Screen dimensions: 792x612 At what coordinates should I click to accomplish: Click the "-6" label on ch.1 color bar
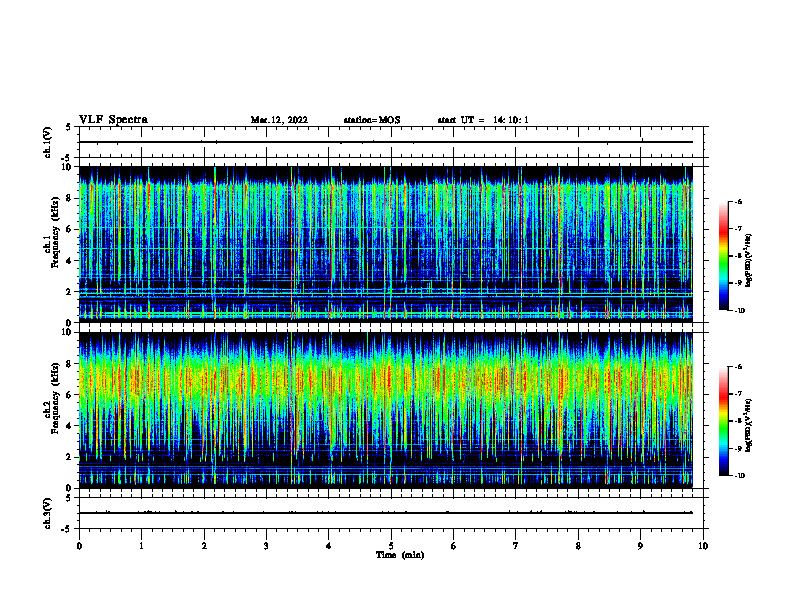pyautogui.click(x=738, y=202)
